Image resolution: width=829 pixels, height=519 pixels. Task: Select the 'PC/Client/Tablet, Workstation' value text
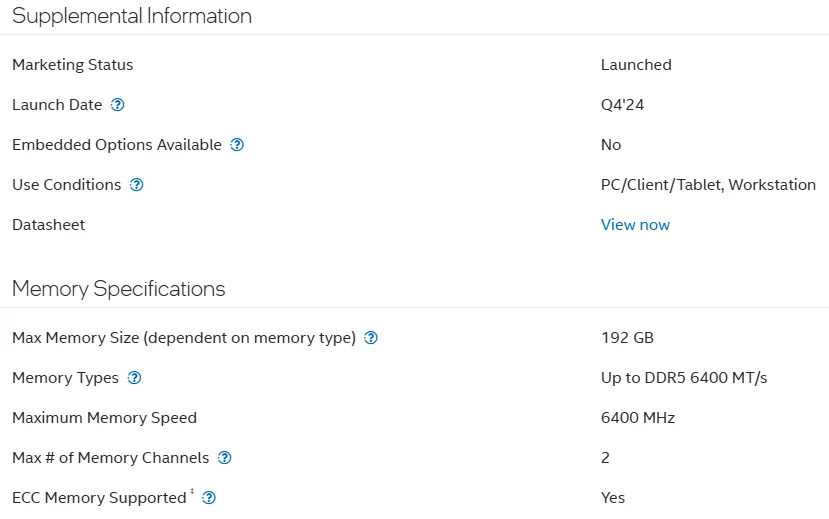click(708, 185)
